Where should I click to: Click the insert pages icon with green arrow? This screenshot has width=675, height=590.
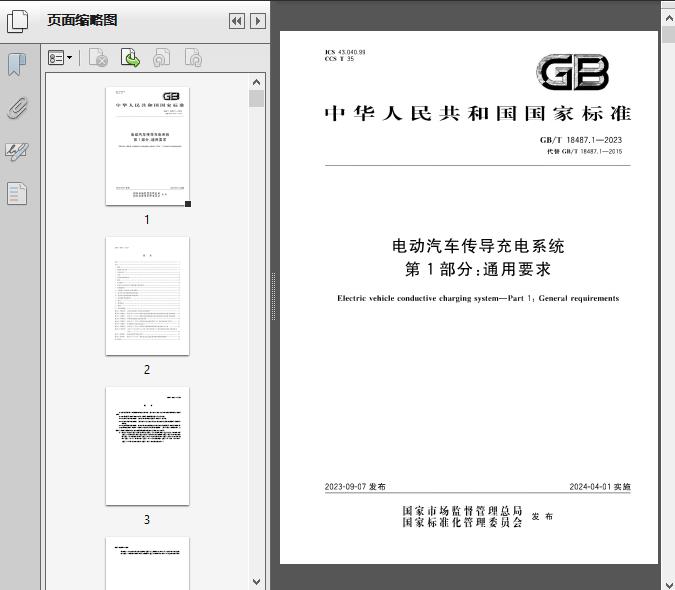[x=130, y=58]
